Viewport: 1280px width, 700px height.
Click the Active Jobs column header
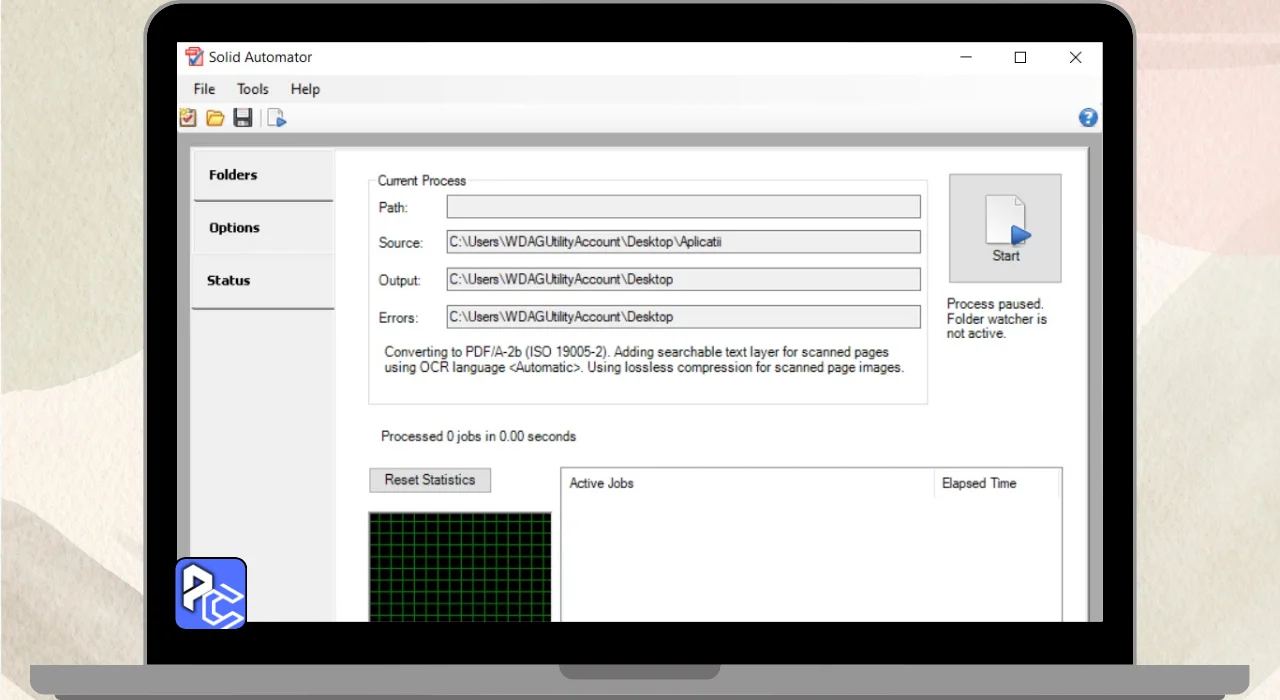click(x=746, y=483)
